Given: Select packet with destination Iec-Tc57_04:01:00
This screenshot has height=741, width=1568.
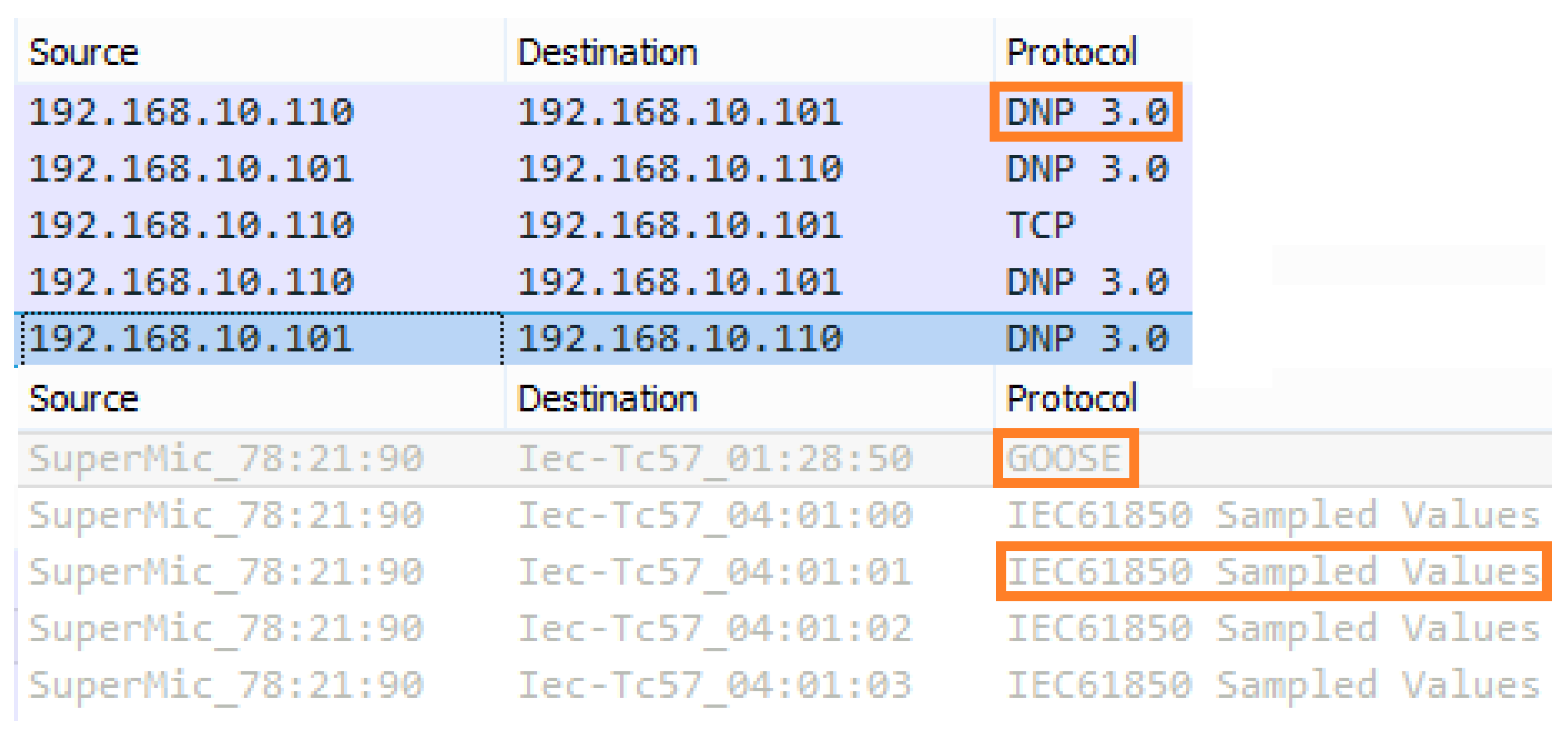Looking at the screenshot, I should (715, 515).
